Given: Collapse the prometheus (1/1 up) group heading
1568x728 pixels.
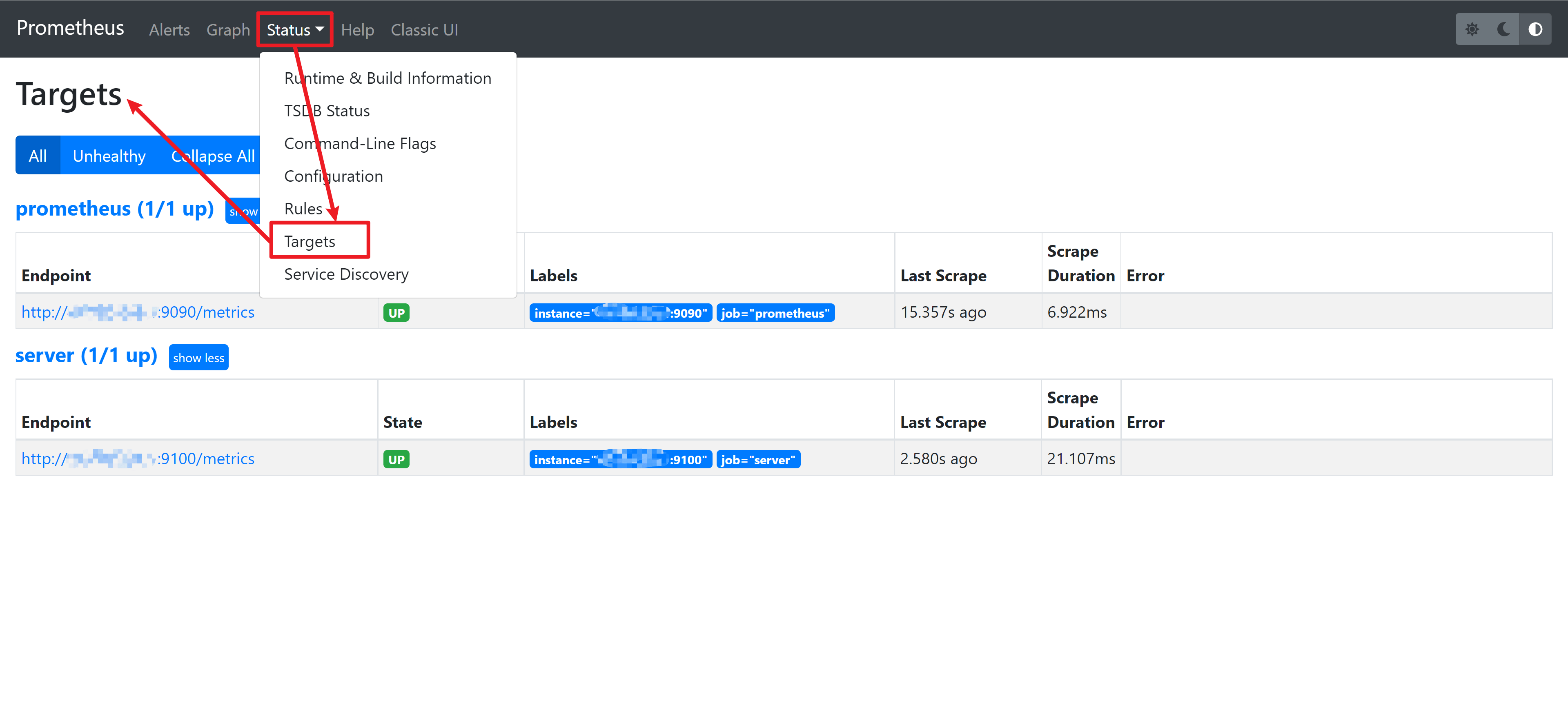Looking at the screenshot, I should [114, 209].
